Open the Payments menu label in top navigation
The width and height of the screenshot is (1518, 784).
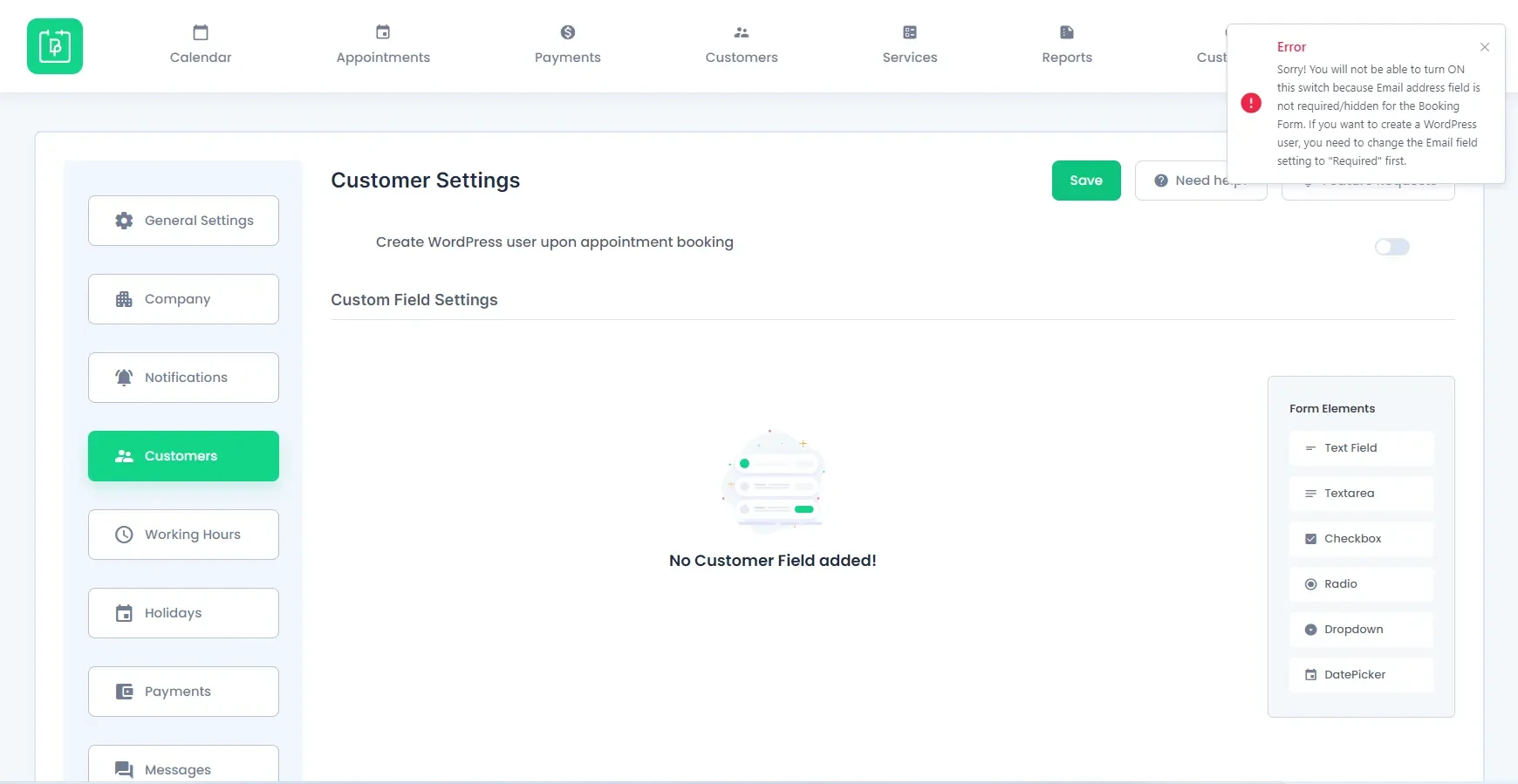click(568, 58)
